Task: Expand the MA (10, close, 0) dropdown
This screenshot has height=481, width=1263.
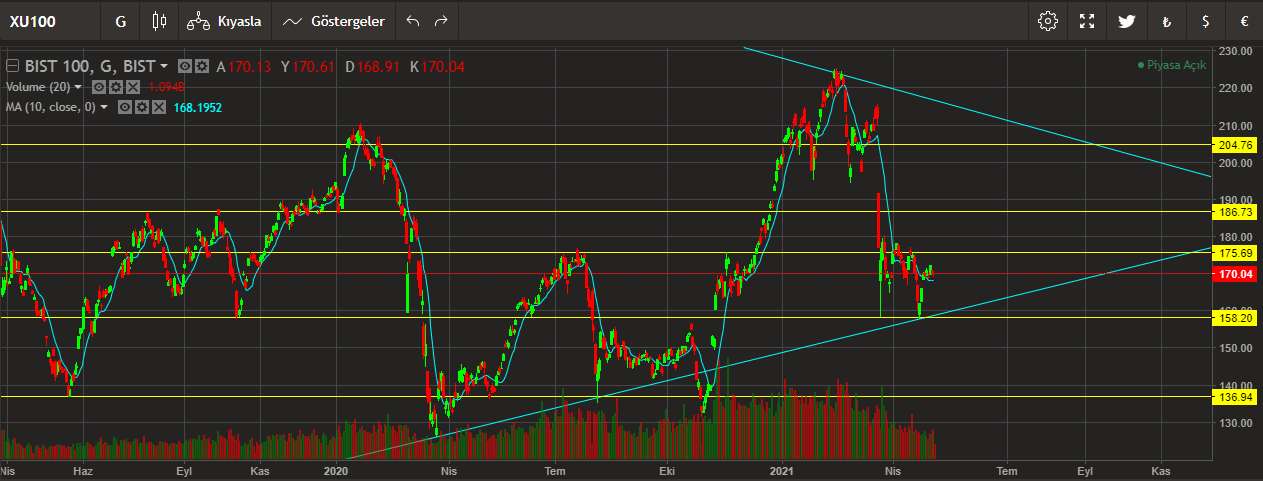Action: (103, 106)
